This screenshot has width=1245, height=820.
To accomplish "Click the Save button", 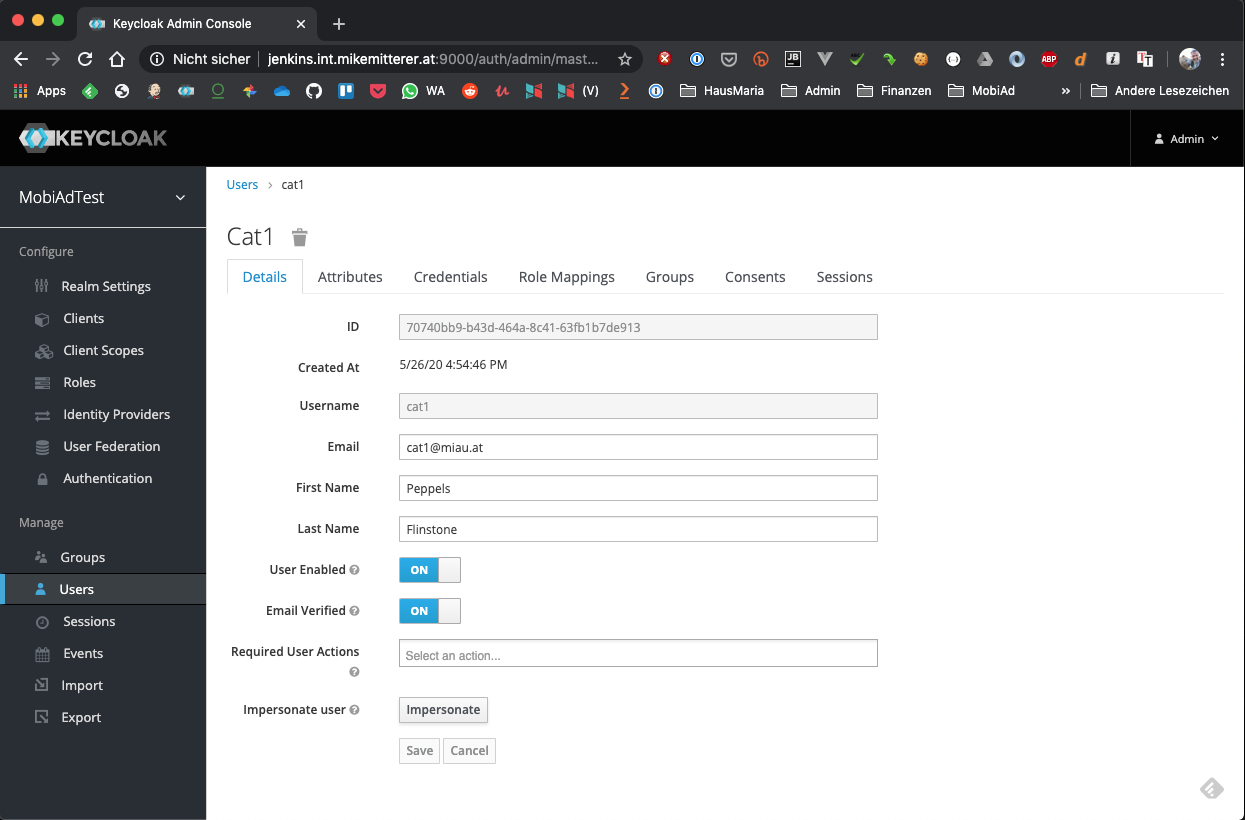I will coord(420,751).
